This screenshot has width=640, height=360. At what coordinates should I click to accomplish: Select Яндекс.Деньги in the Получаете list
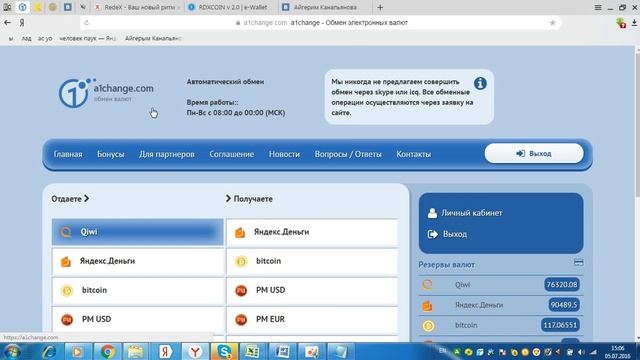click(x=312, y=232)
